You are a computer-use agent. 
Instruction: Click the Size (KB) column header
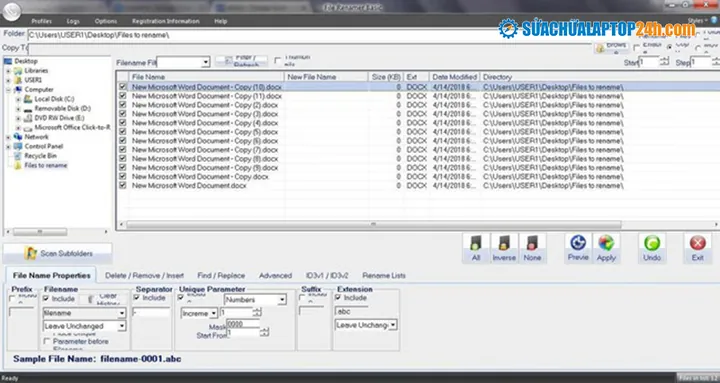point(386,77)
